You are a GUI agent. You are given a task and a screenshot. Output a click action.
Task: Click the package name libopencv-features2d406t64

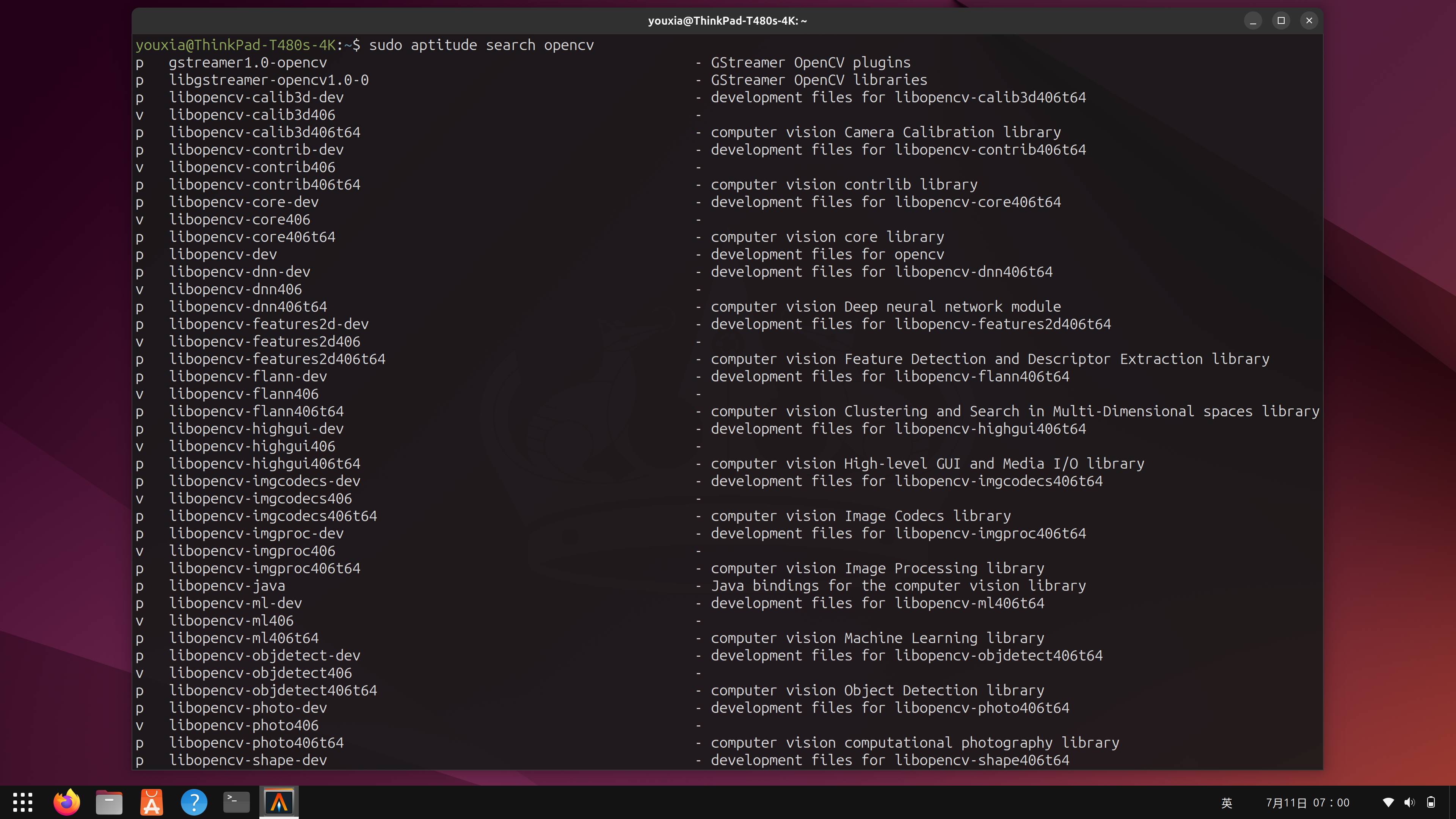[277, 359]
